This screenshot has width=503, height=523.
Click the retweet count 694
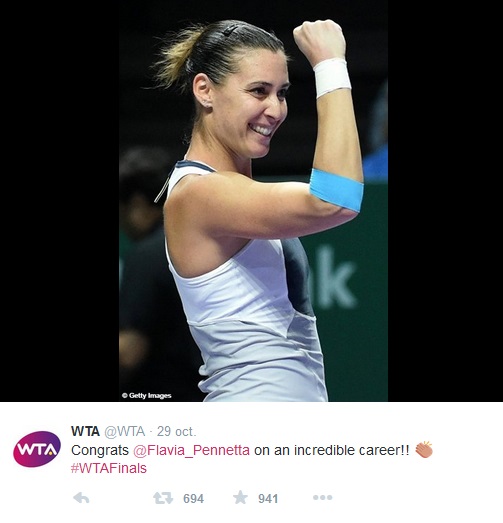(193, 499)
